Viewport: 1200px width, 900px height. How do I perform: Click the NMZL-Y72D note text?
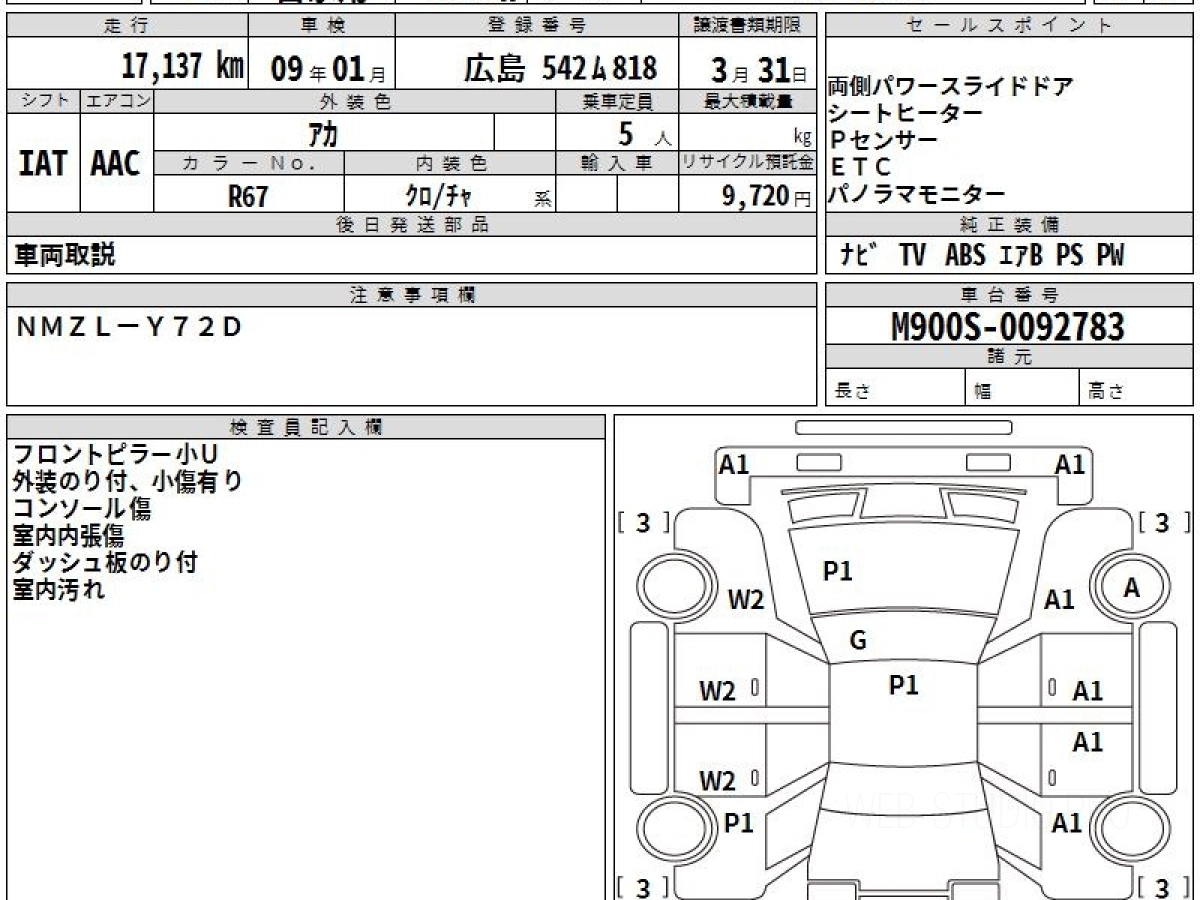pyautogui.click(x=129, y=327)
